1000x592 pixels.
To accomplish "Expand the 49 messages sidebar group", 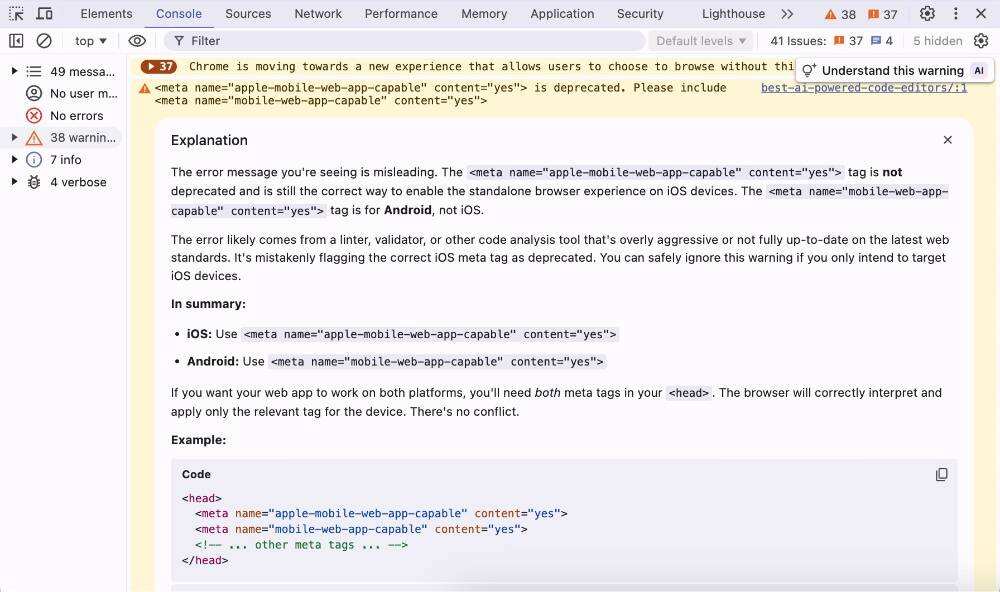I will (14, 72).
